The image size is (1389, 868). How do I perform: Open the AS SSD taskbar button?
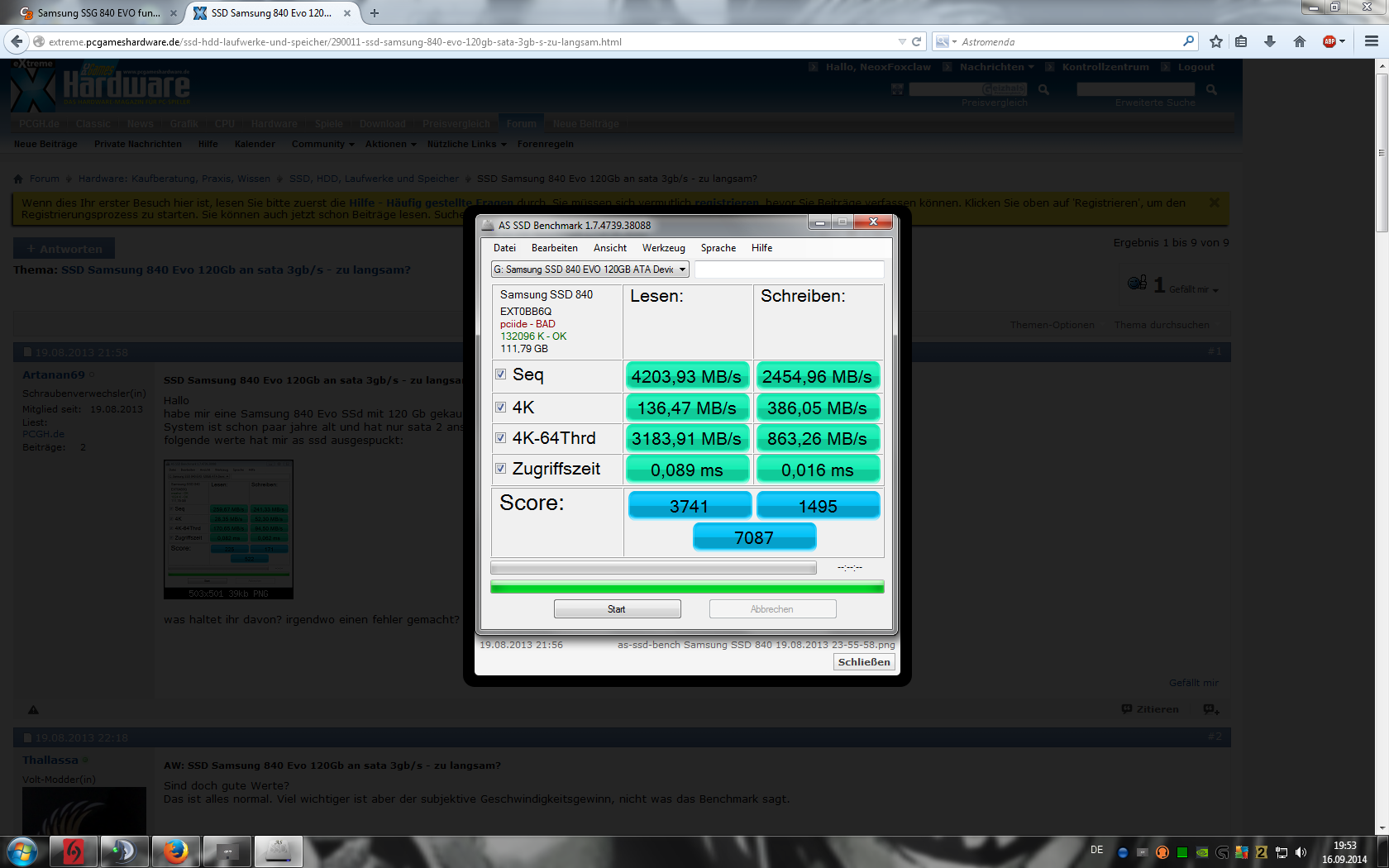pyautogui.click(x=278, y=851)
